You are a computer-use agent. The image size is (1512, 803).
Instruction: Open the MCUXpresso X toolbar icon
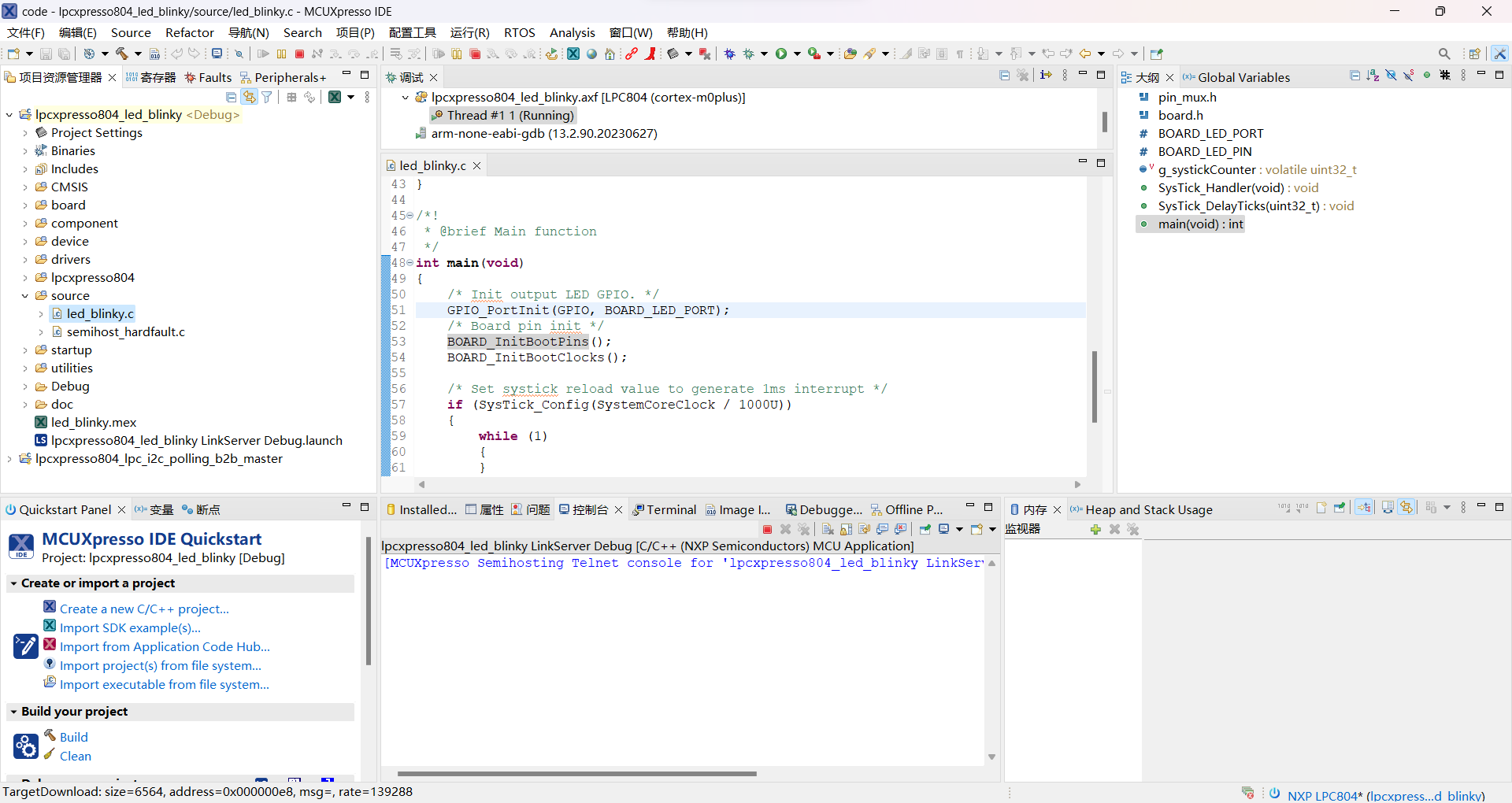(x=573, y=54)
